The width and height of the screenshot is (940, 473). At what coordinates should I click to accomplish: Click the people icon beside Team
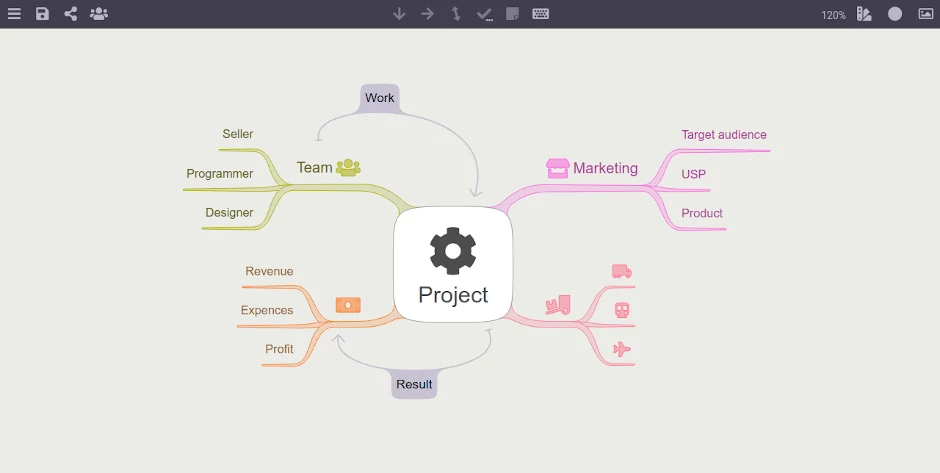(348, 167)
